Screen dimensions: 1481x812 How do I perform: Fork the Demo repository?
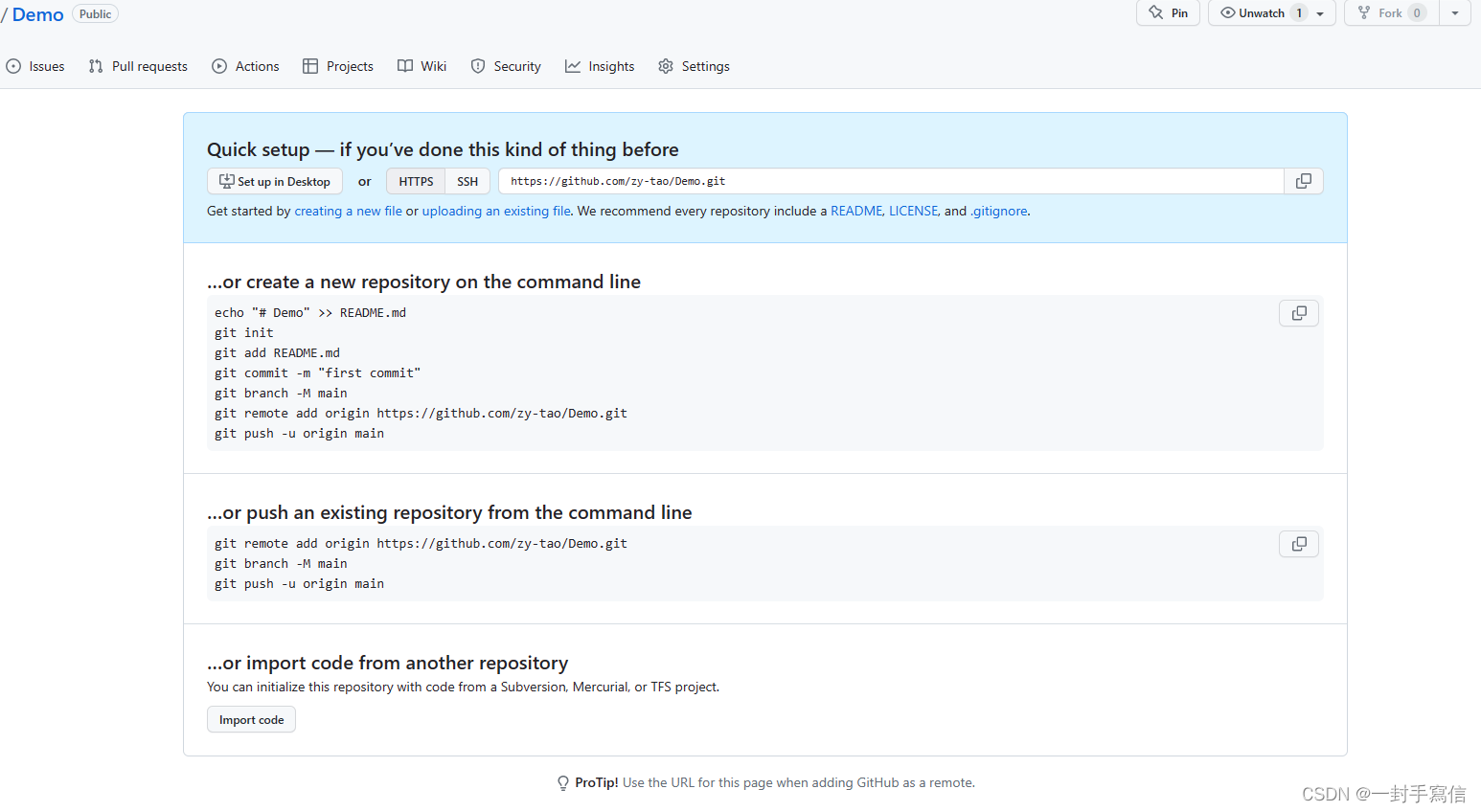point(1392,12)
